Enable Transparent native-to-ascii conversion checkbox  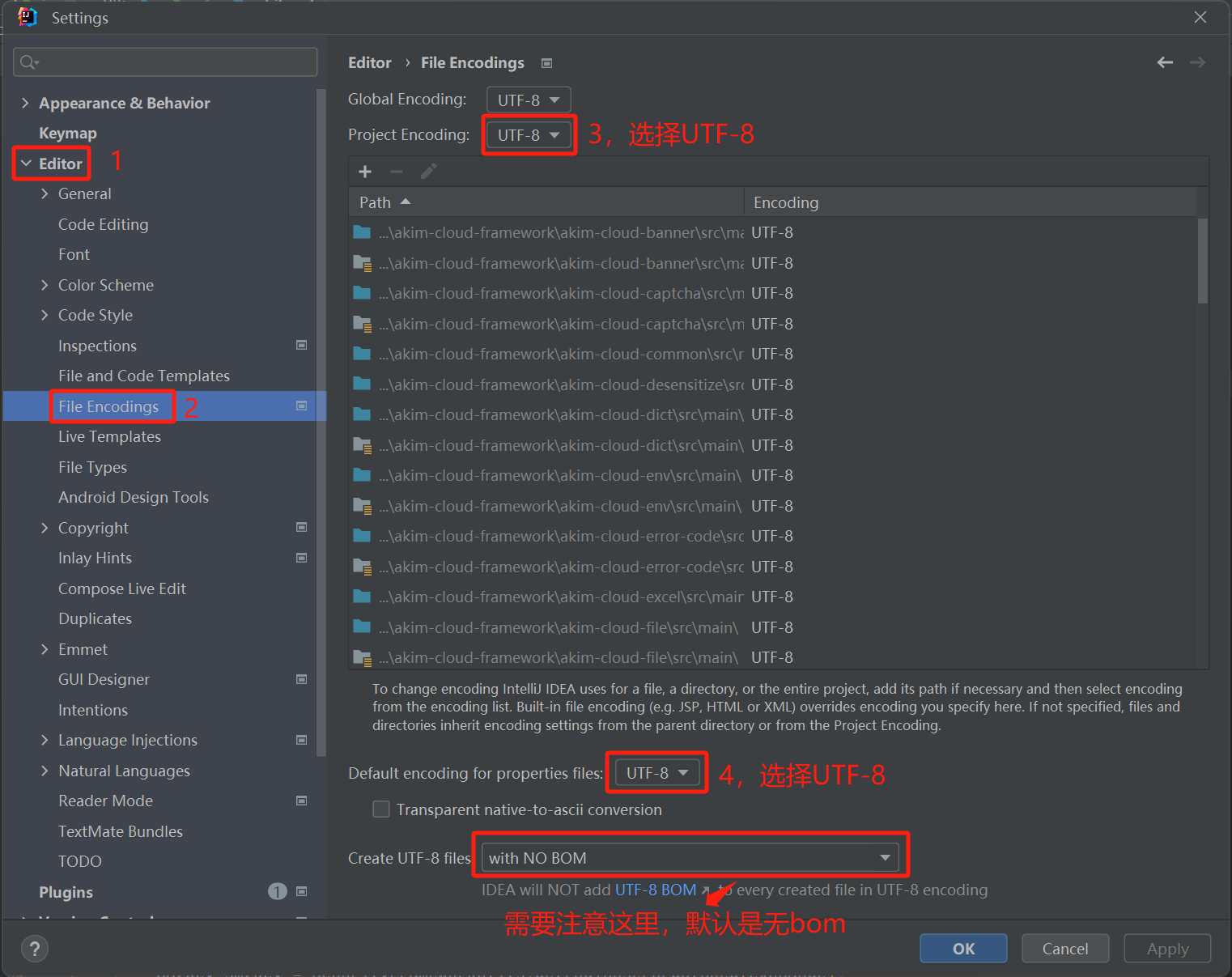point(381,809)
